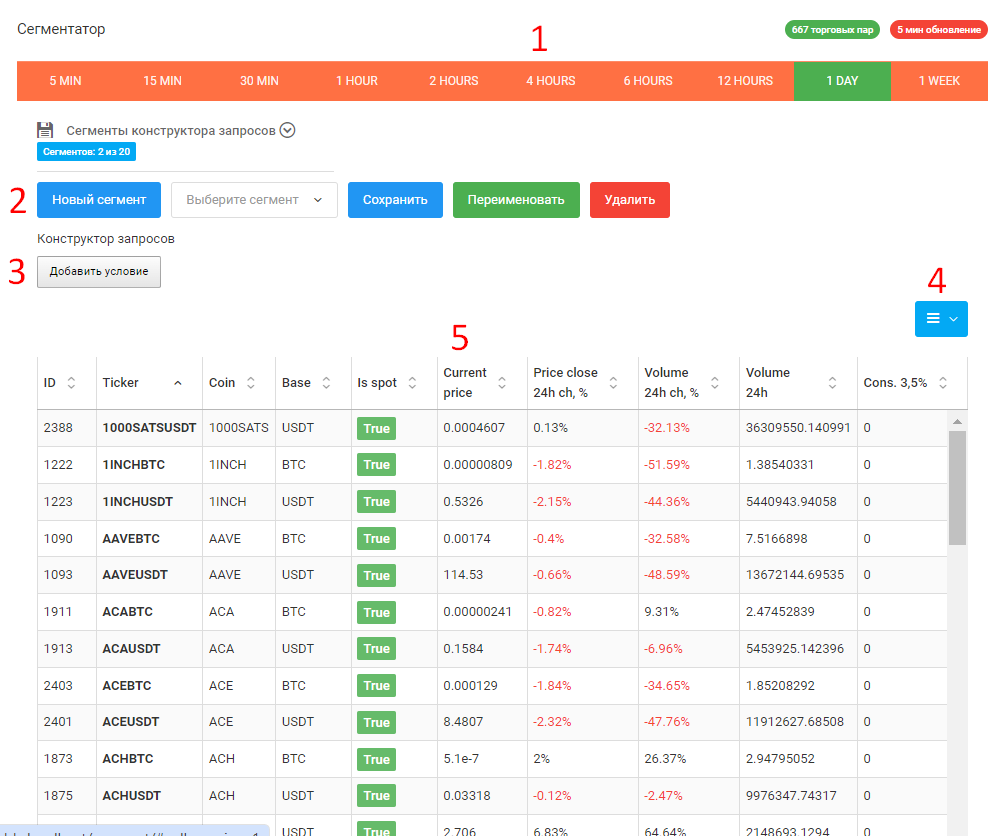Click the True badge in 1INCHBTC row
This screenshot has height=836, width=1006.
pos(376,465)
